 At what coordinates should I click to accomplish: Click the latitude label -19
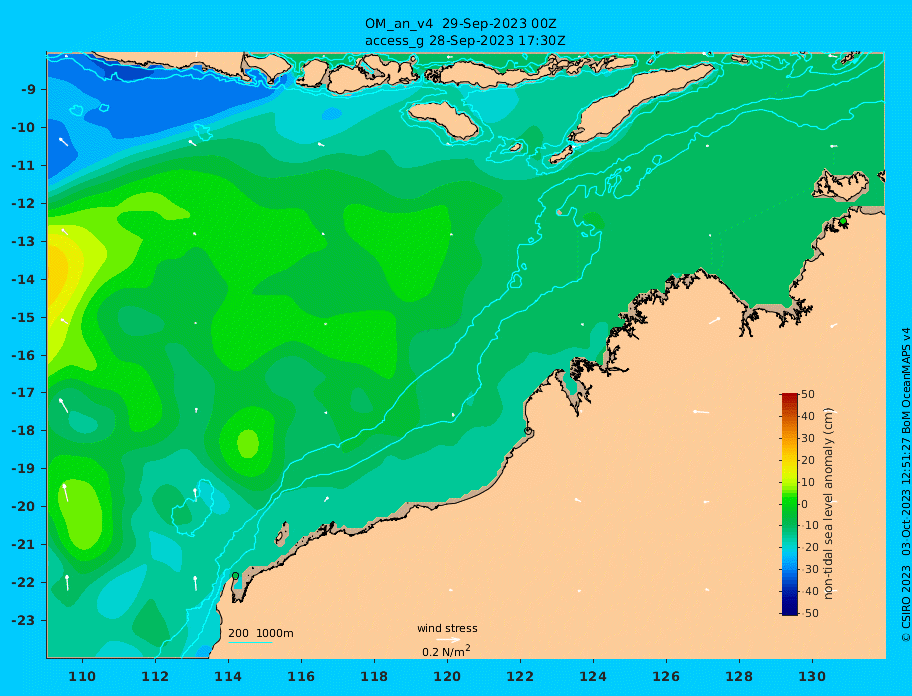pos(23,468)
